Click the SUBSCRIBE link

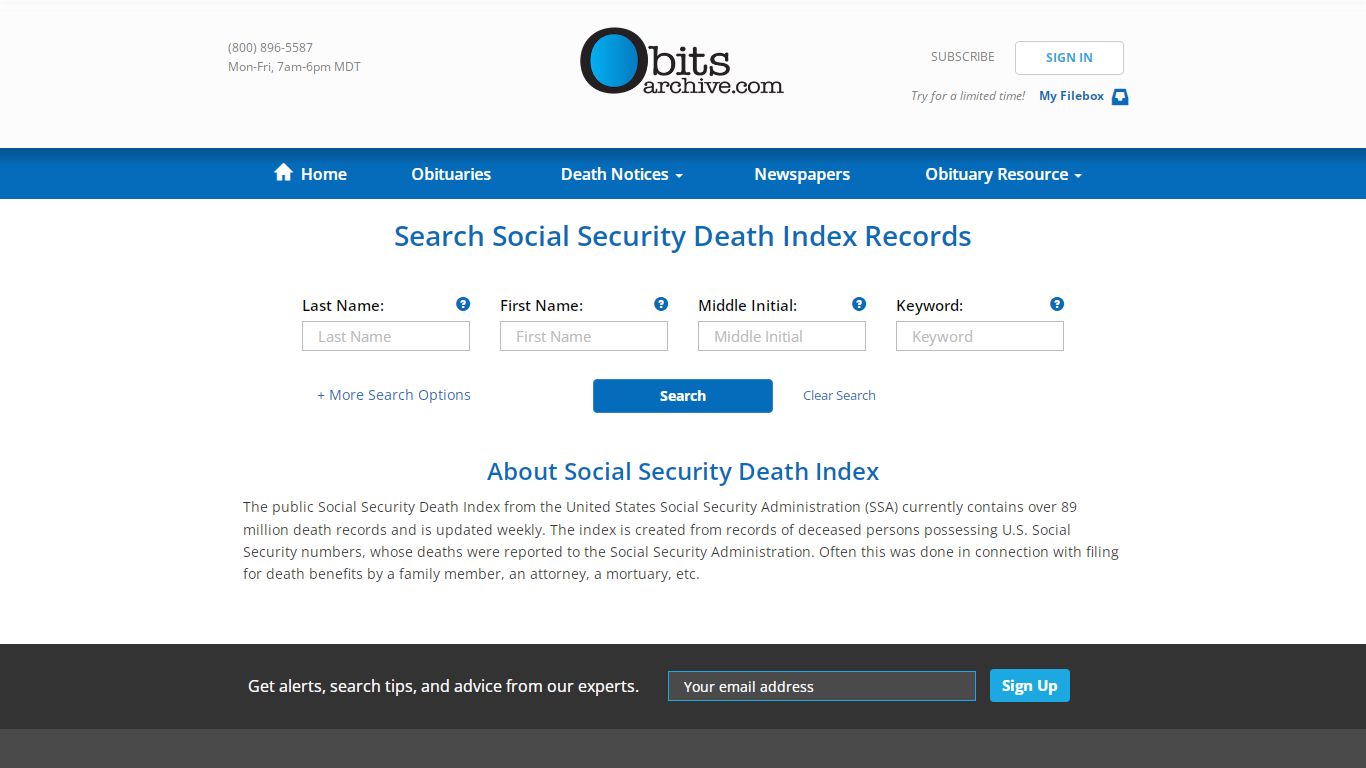[x=962, y=57]
